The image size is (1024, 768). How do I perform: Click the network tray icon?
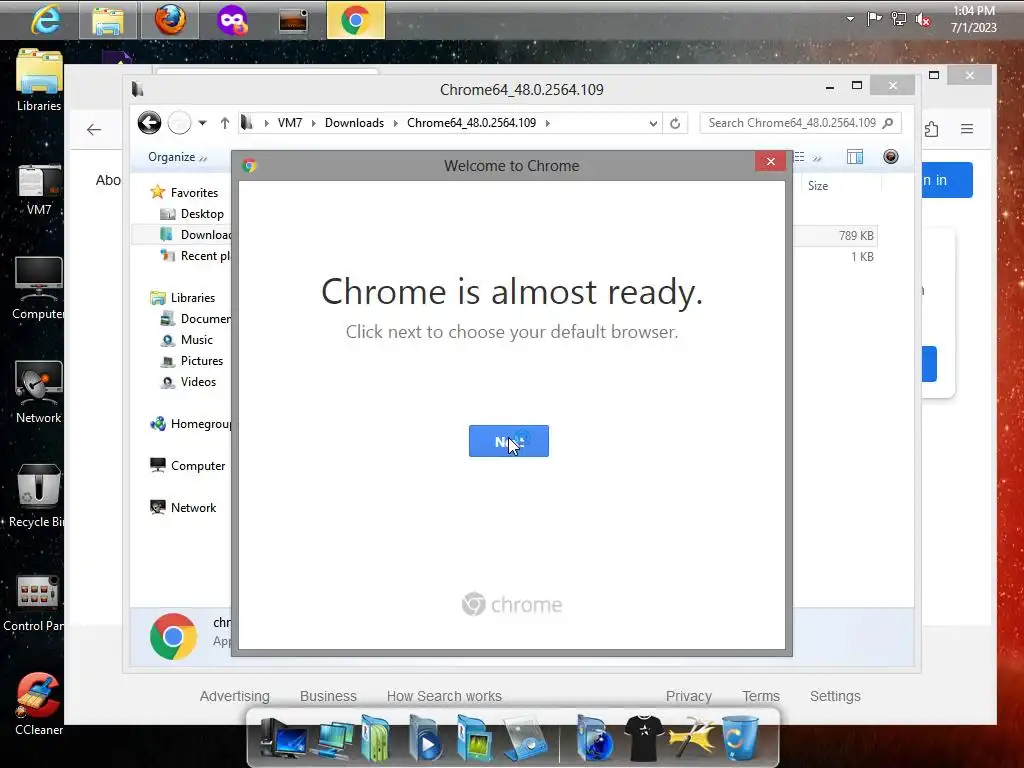coord(899,19)
